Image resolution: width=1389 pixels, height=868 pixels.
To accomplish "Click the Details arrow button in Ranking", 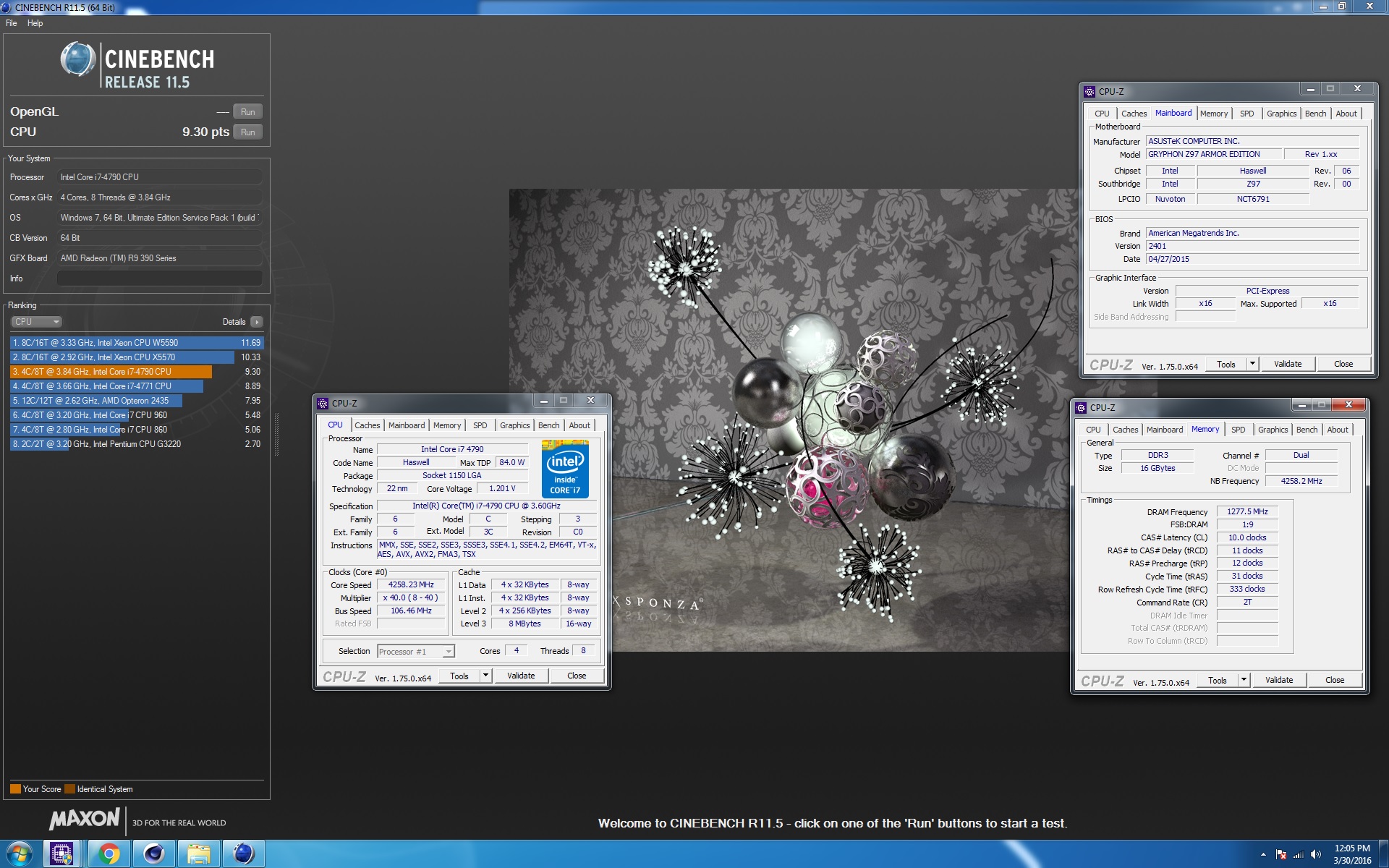I will pyautogui.click(x=257, y=322).
